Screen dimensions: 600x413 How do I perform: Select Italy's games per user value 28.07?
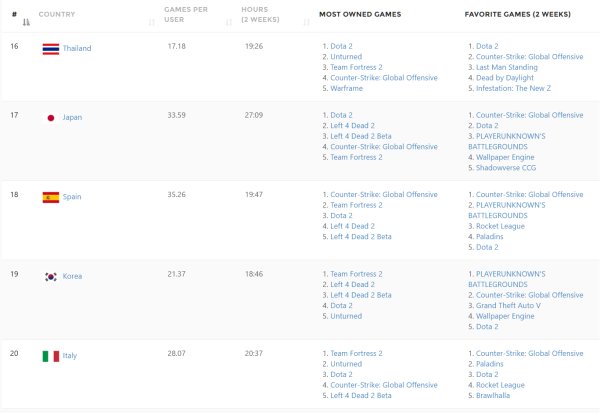point(176,353)
